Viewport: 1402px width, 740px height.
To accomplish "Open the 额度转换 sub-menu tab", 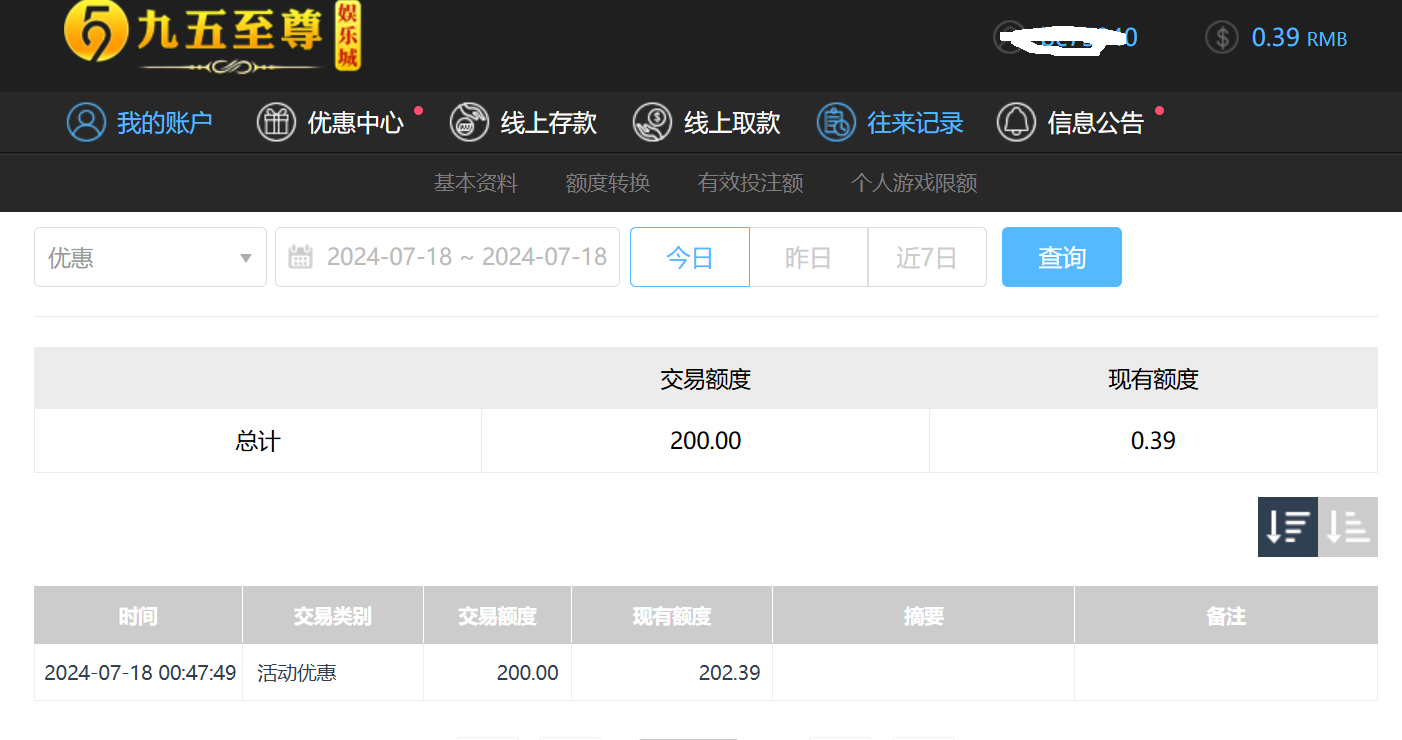I will click(608, 183).
